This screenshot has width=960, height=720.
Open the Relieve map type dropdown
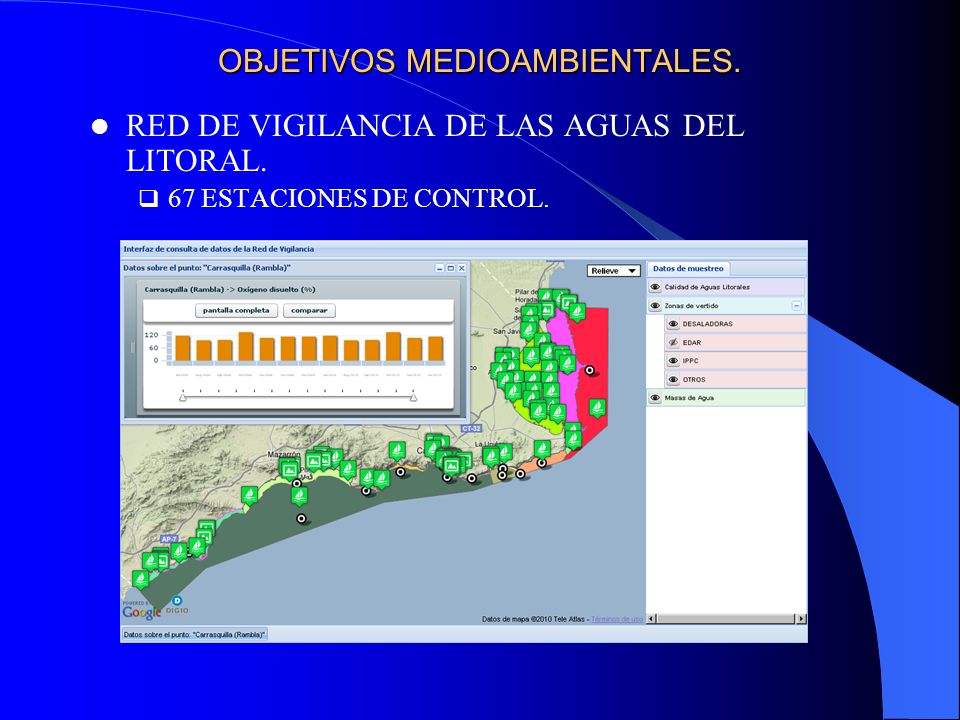(613, 271)
